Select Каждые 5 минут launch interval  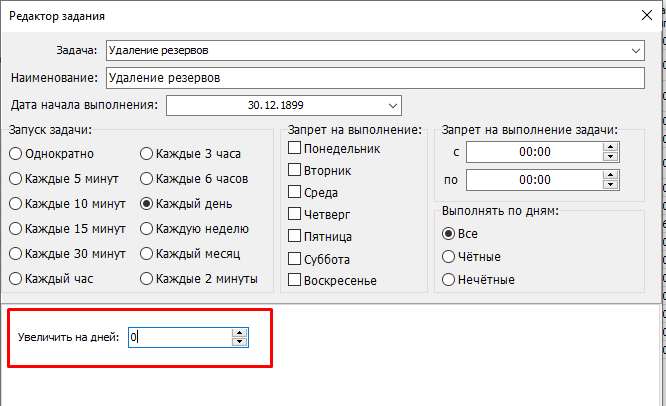click(16, 178)
